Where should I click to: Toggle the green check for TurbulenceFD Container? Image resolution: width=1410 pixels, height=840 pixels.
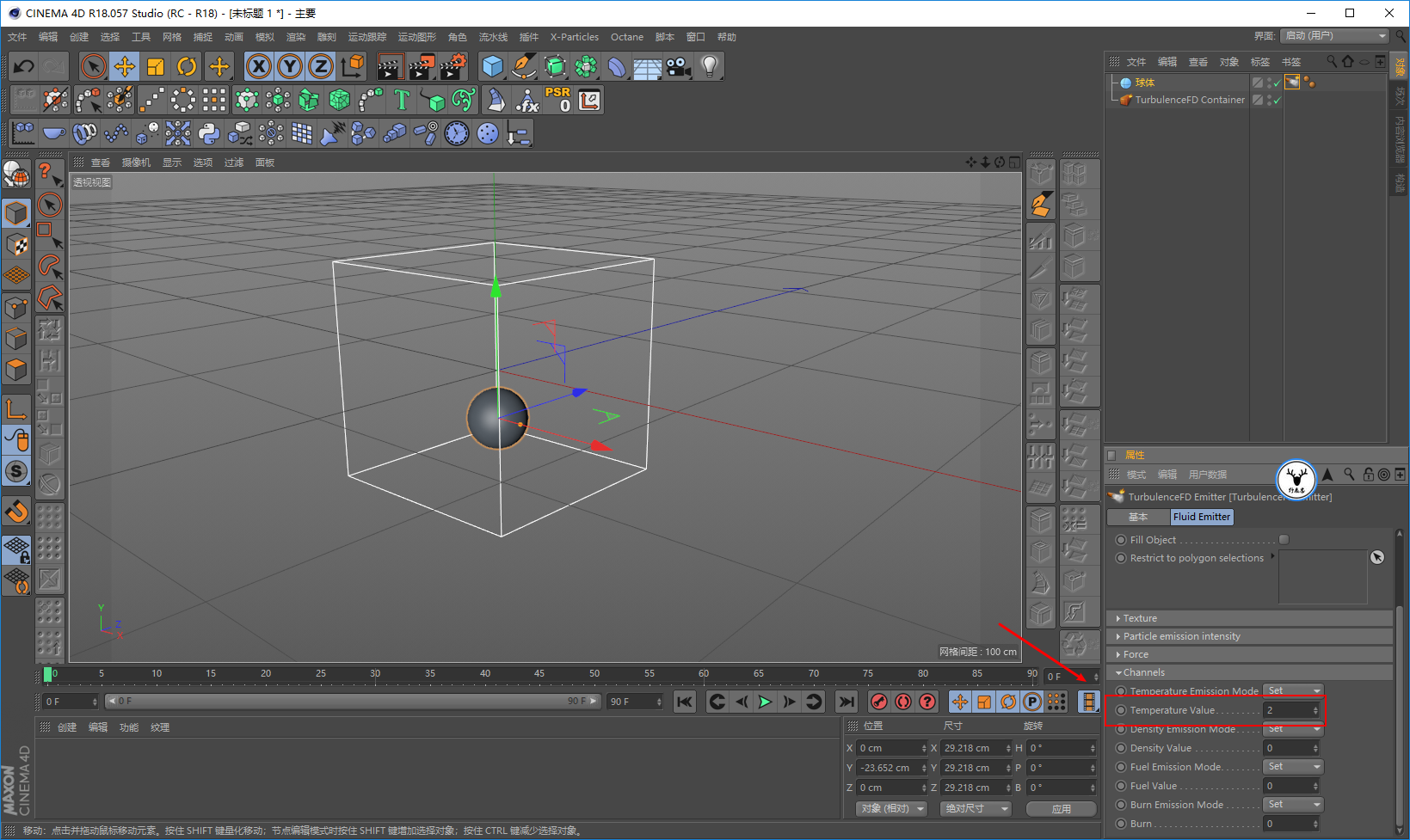[1277, 101]
